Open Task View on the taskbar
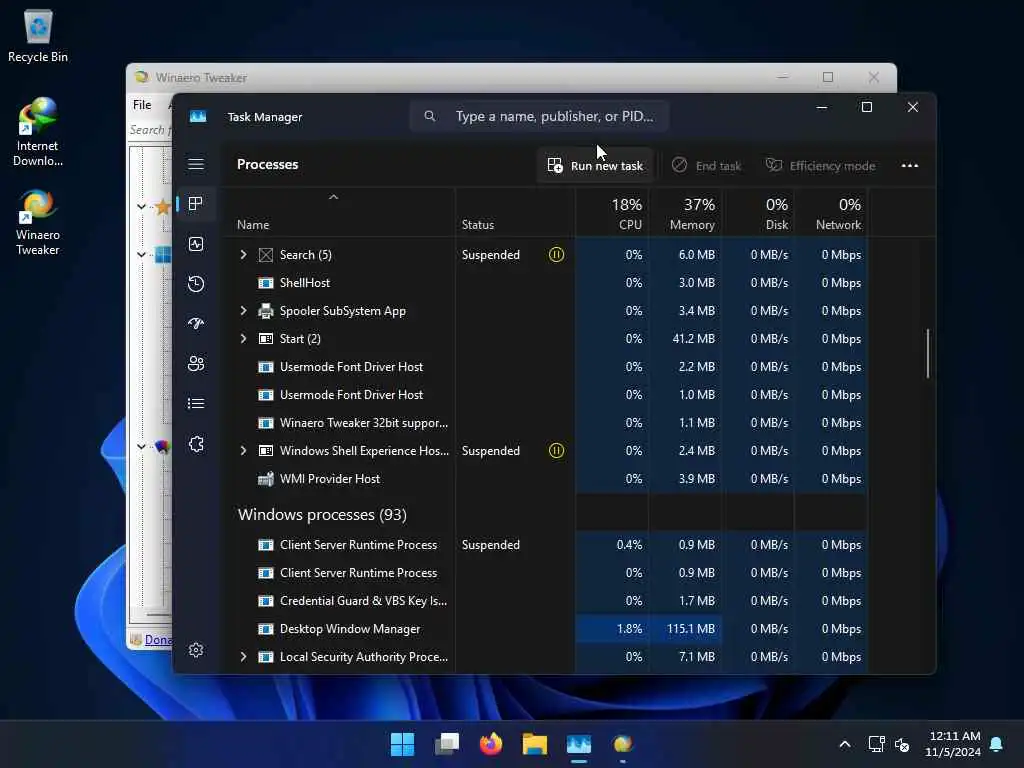Image resolution: width=1024 pixels, height=768 pixels. (447, 744)
